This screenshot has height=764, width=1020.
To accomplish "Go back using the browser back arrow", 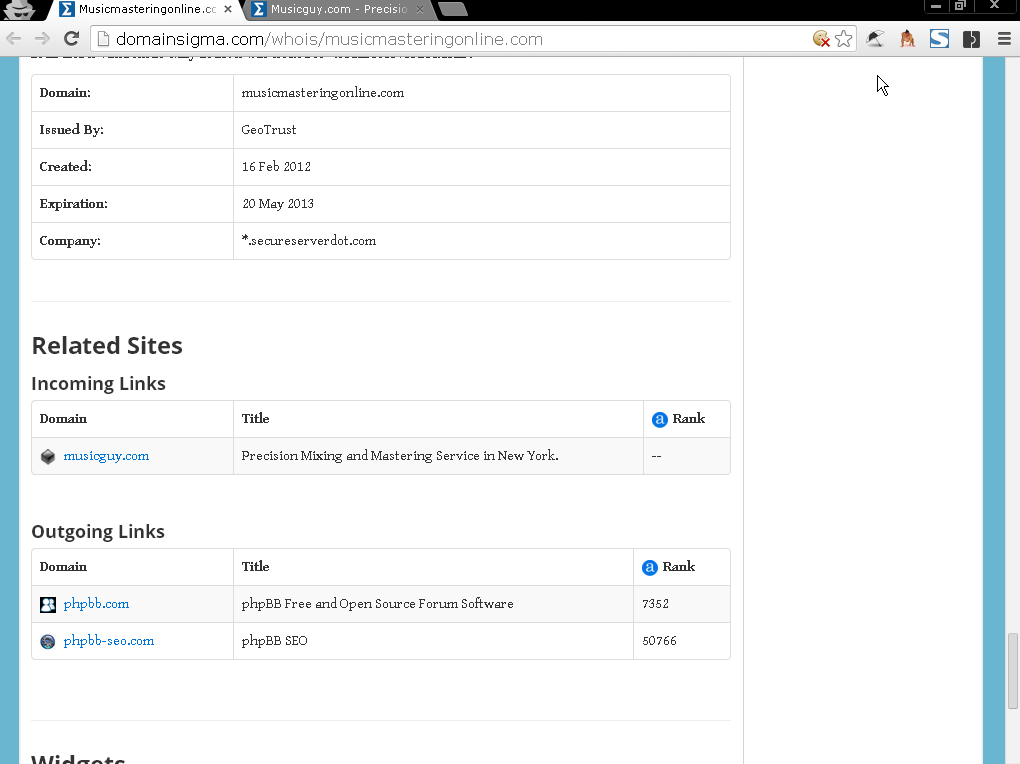I will (x=14, y=39).
